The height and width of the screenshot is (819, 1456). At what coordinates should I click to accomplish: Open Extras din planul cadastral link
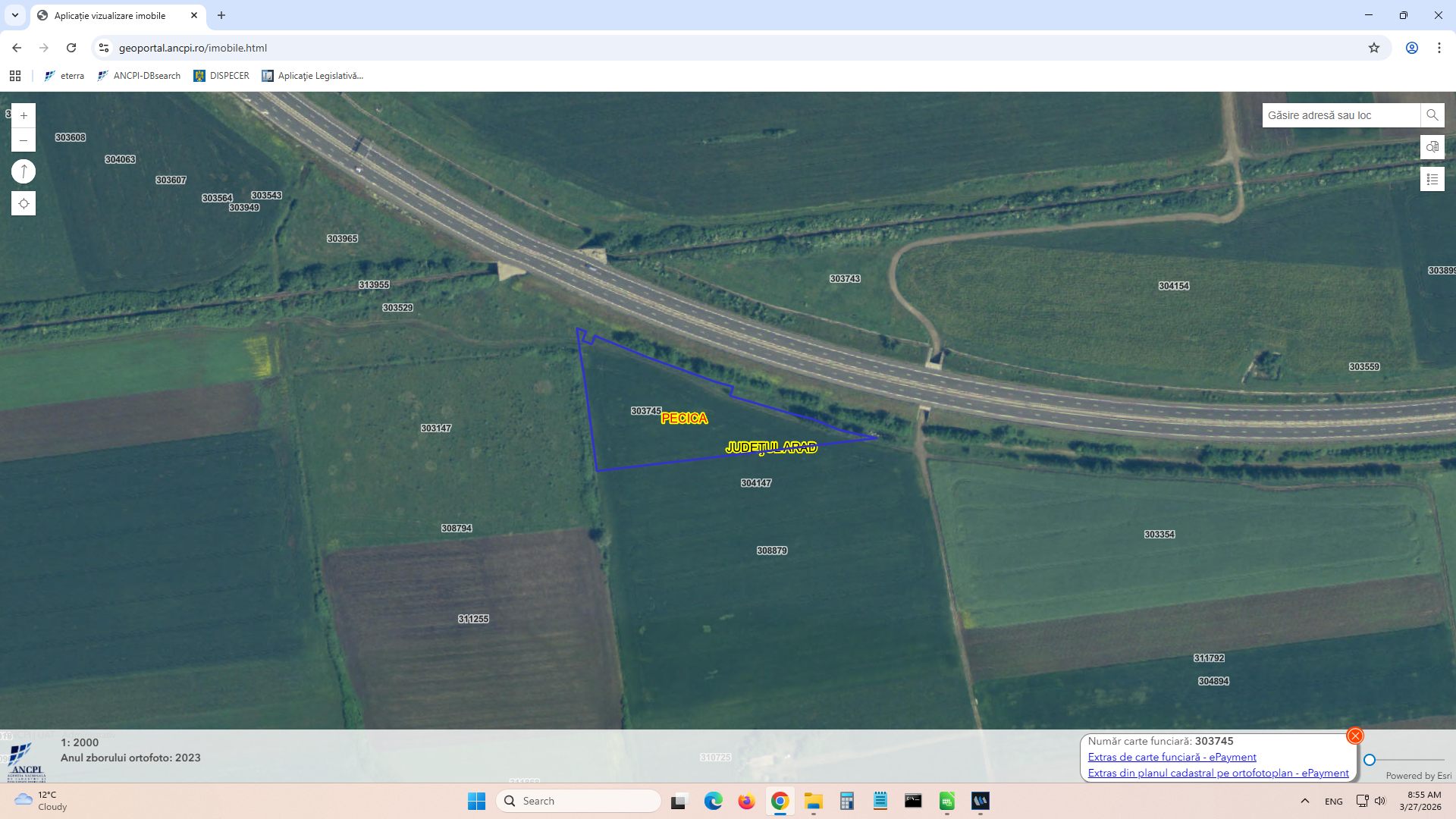tap(1218, 773)
